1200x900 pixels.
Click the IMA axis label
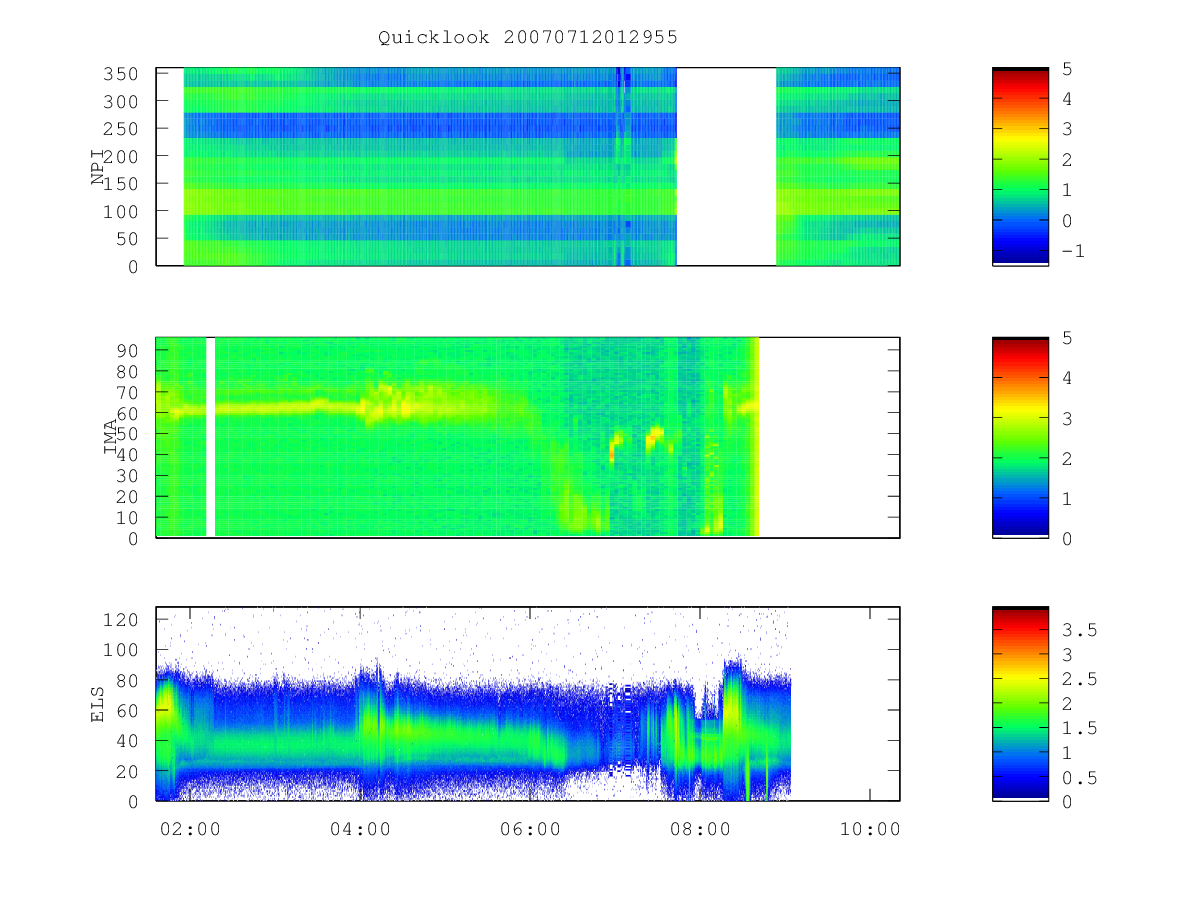click(110, 438)
